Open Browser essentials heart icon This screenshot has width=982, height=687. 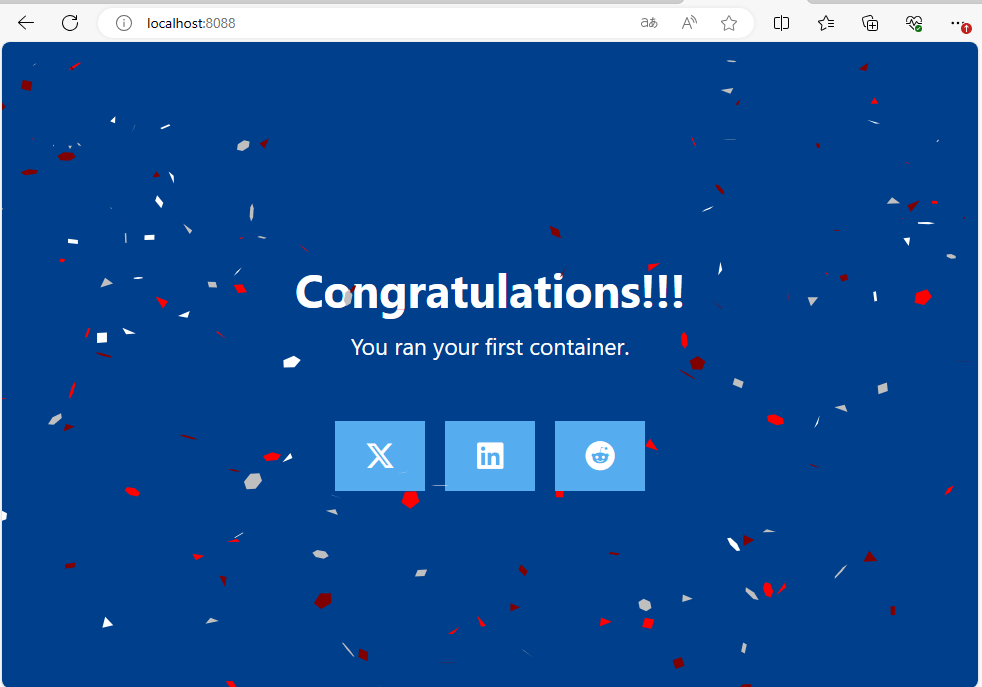pyautogui.click(x=913, y=23)
